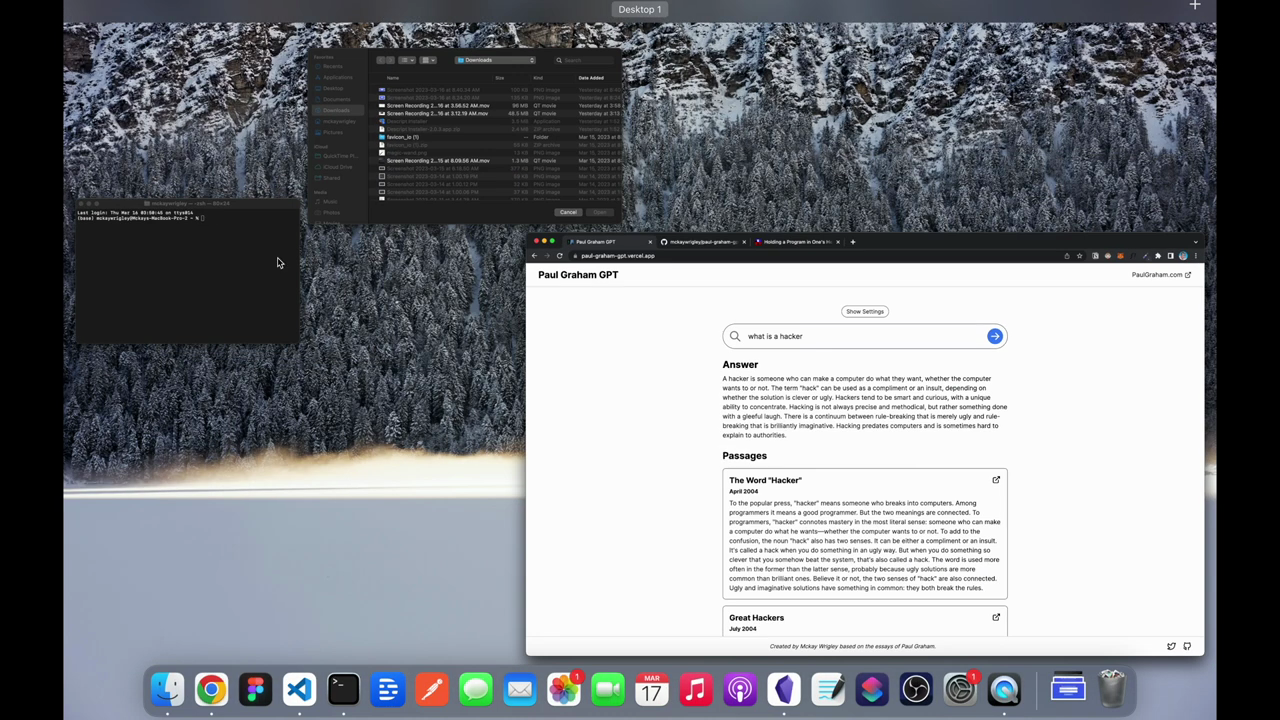Open Obsidian from the Dock
Viewport: 1280px width, 720px height.
[783, 689]
